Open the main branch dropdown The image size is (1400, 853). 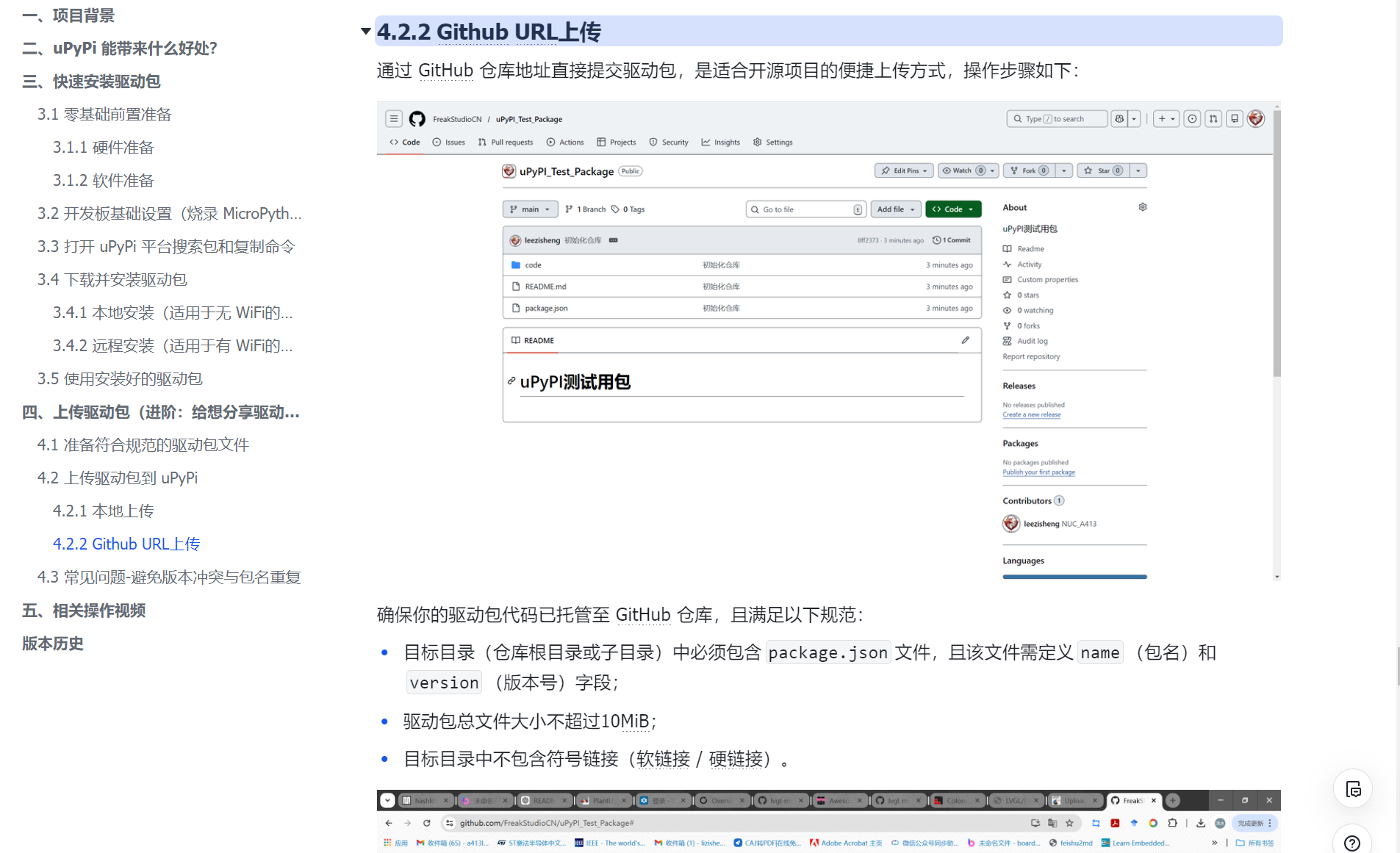[x=530, y=209]
